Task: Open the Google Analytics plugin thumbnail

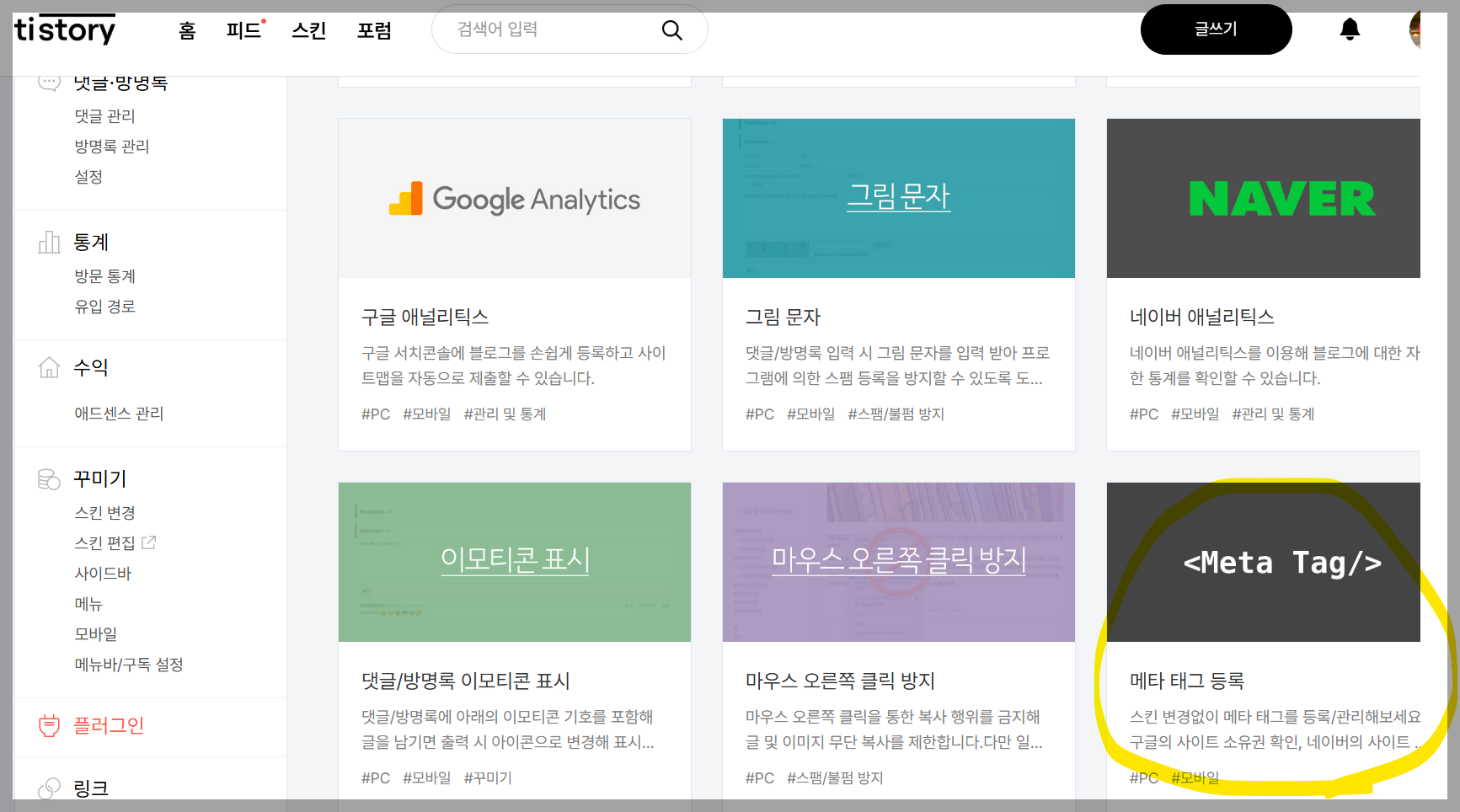Action: pyautogui.click(x=515, y=199)
